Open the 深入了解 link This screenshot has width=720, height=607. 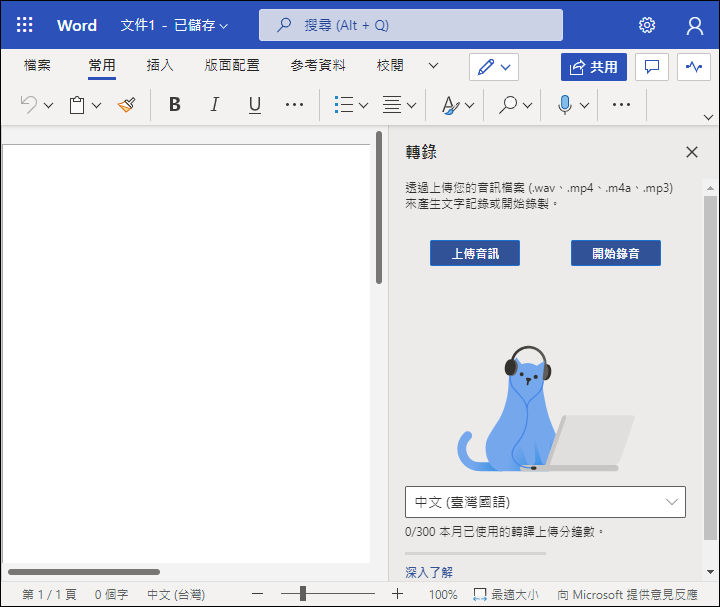click(x=429, y=572)
